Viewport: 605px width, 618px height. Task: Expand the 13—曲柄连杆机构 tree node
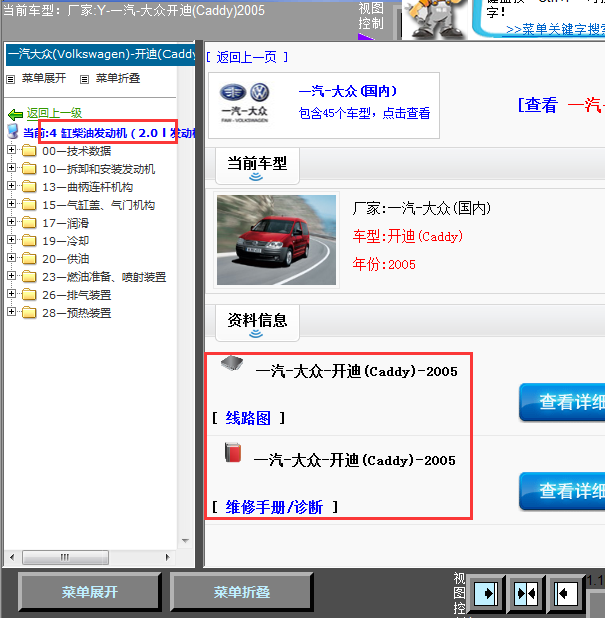click(11, 185)
